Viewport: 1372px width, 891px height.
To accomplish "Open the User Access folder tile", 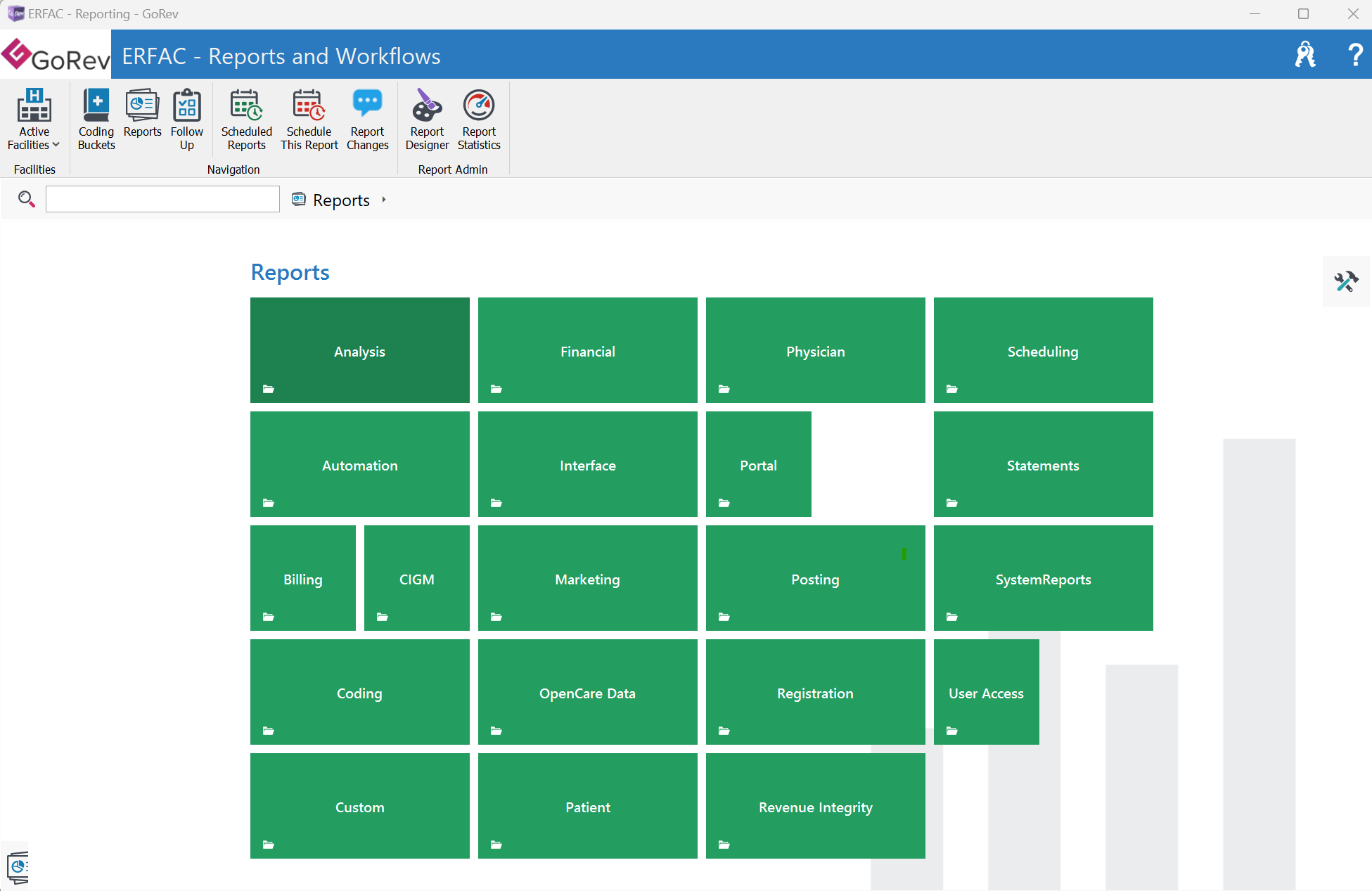I will click(x=987, y=692).
